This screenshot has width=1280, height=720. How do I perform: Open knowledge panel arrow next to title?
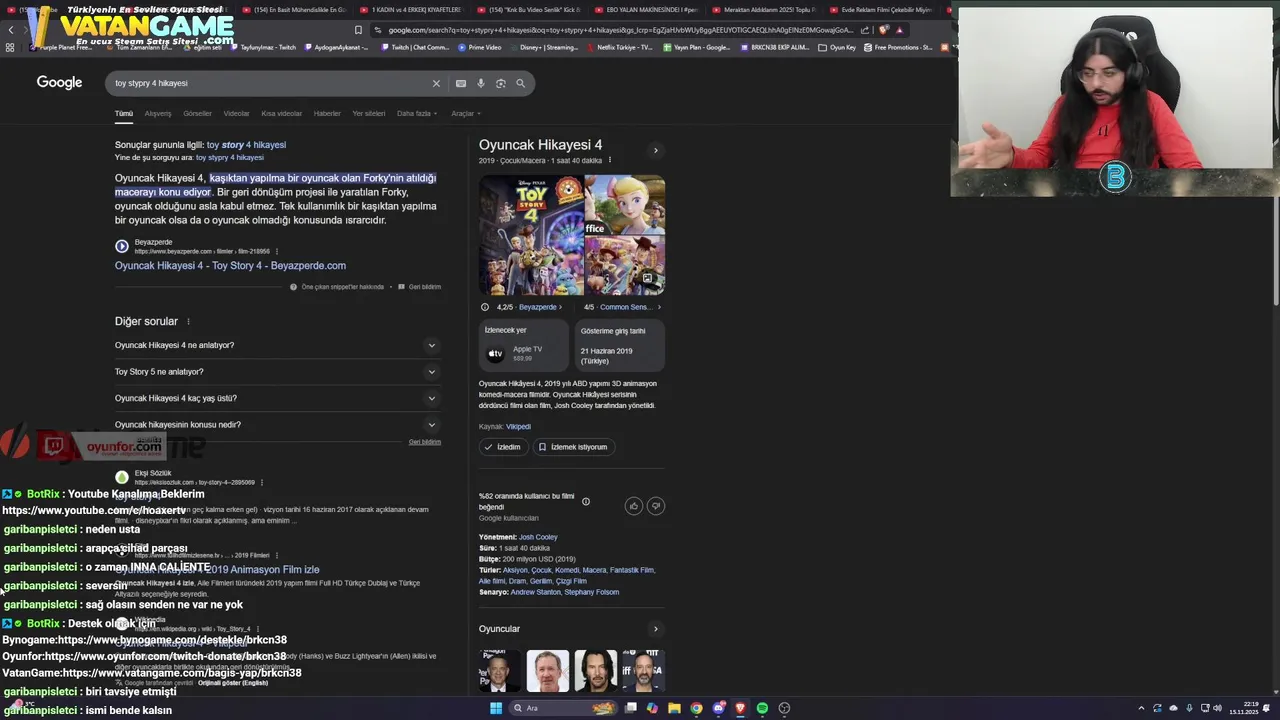655,151
